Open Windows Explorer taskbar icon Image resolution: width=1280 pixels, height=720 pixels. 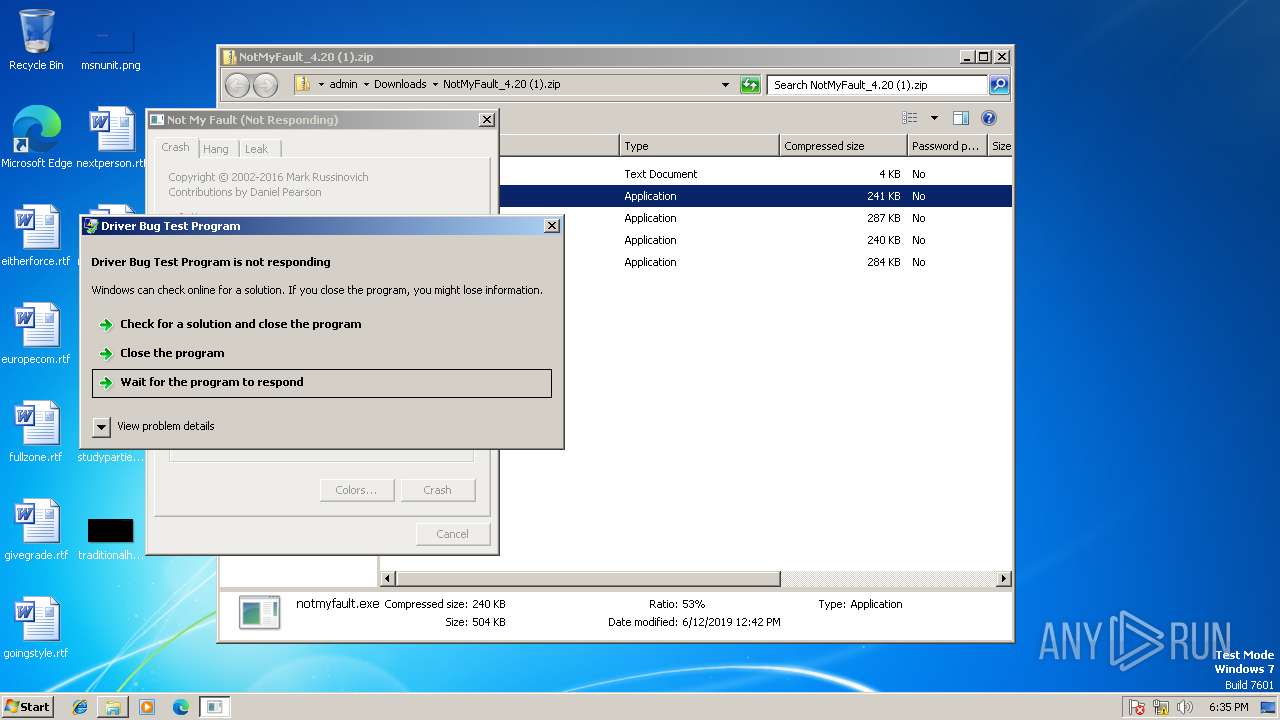[x=113, y=707]
